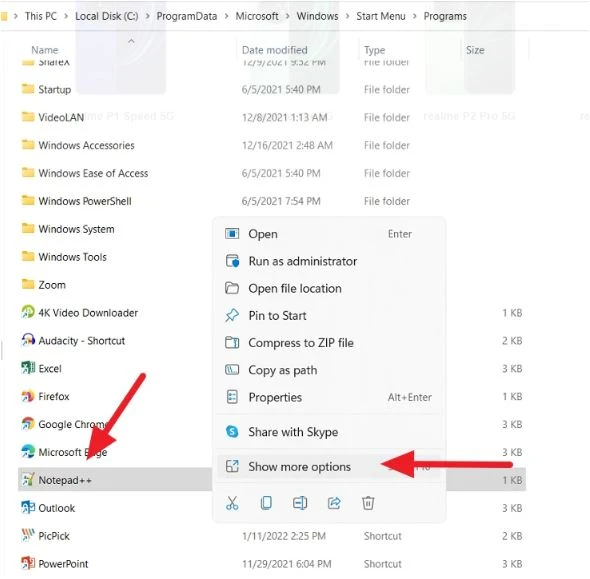
Task: Click the PowerPoint shortcut icon
Action: [28, 563]
